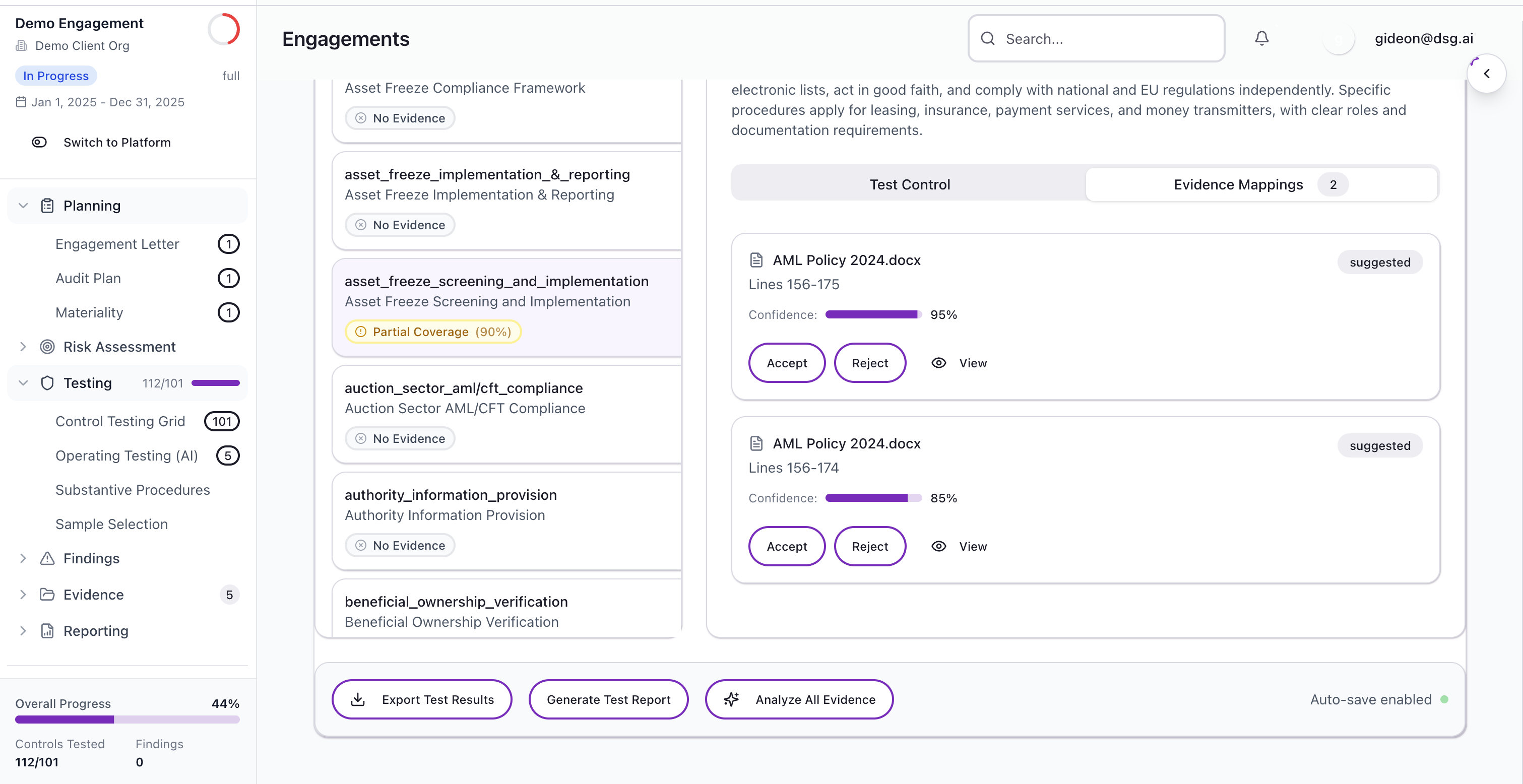Switch to the Evidence Mappings tab

(x=1261, y=184)
